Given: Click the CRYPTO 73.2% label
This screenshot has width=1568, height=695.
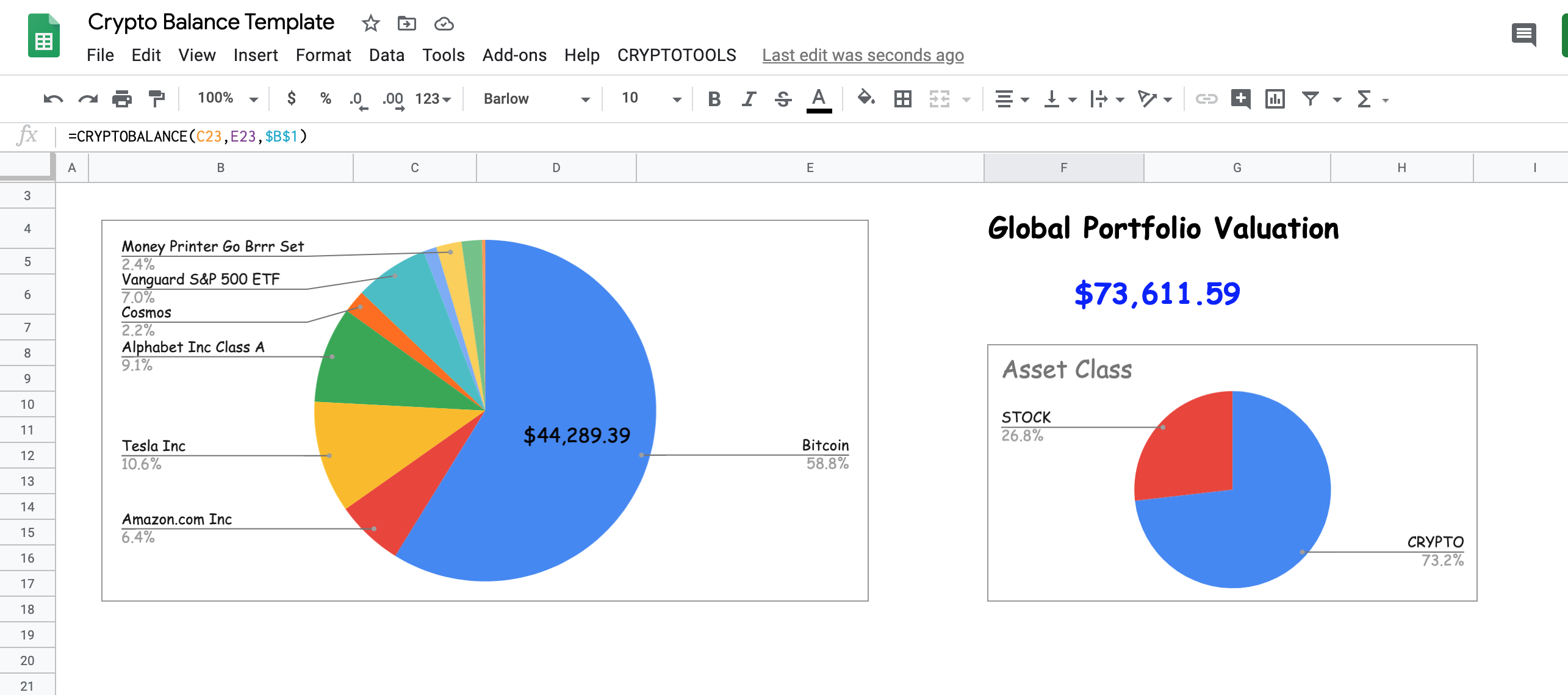Looking at the screenshot, I should 1434,551.
